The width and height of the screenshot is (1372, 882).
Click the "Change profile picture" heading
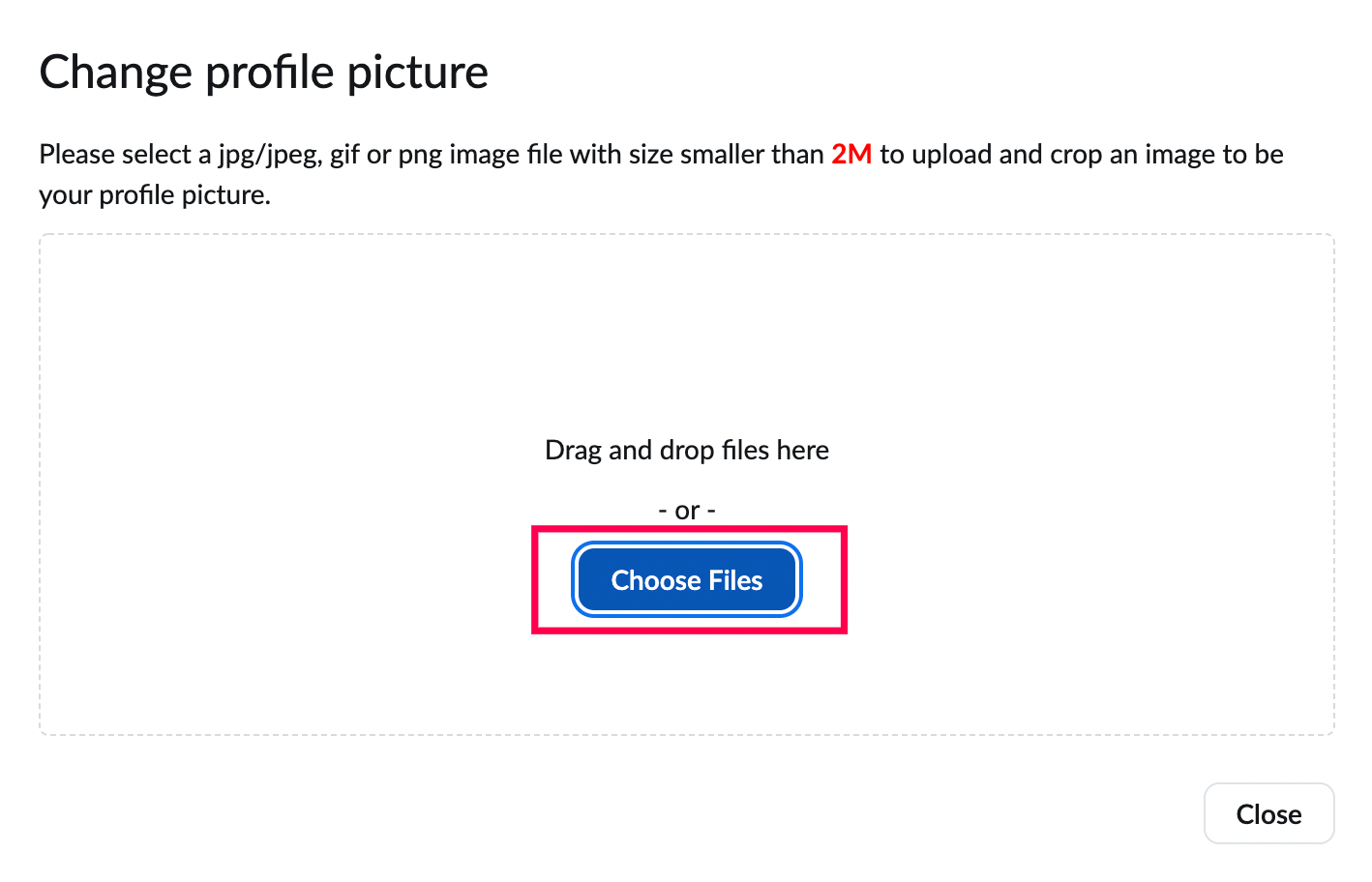(x=263, y=73)
